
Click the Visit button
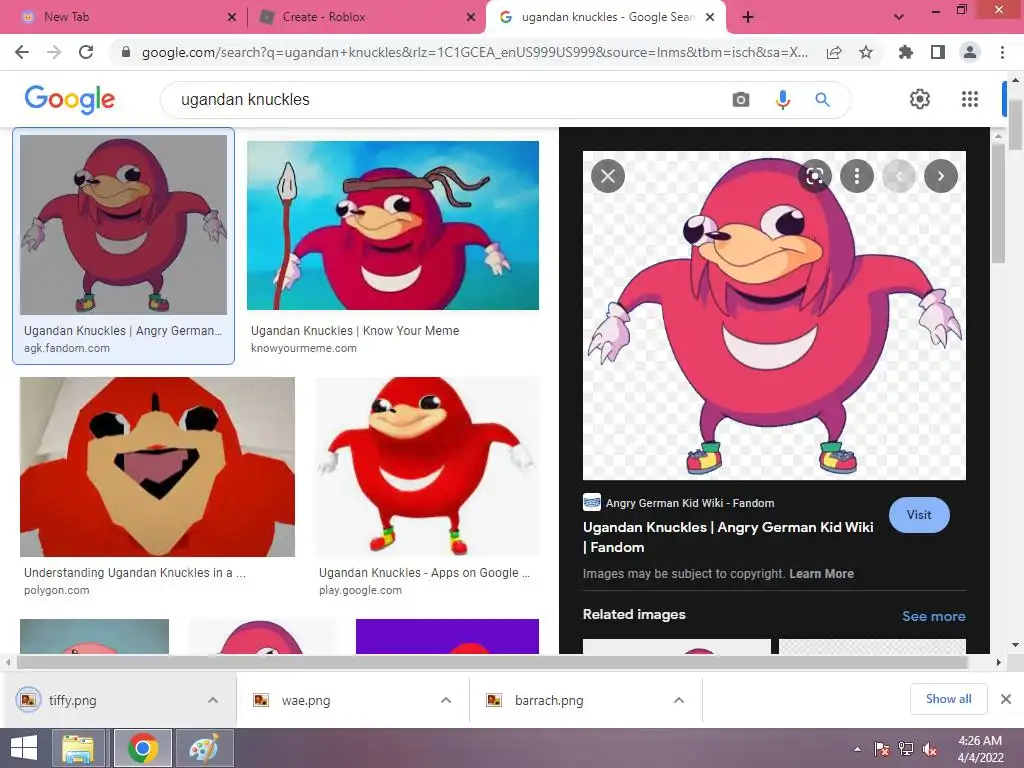tap(919, 515)
